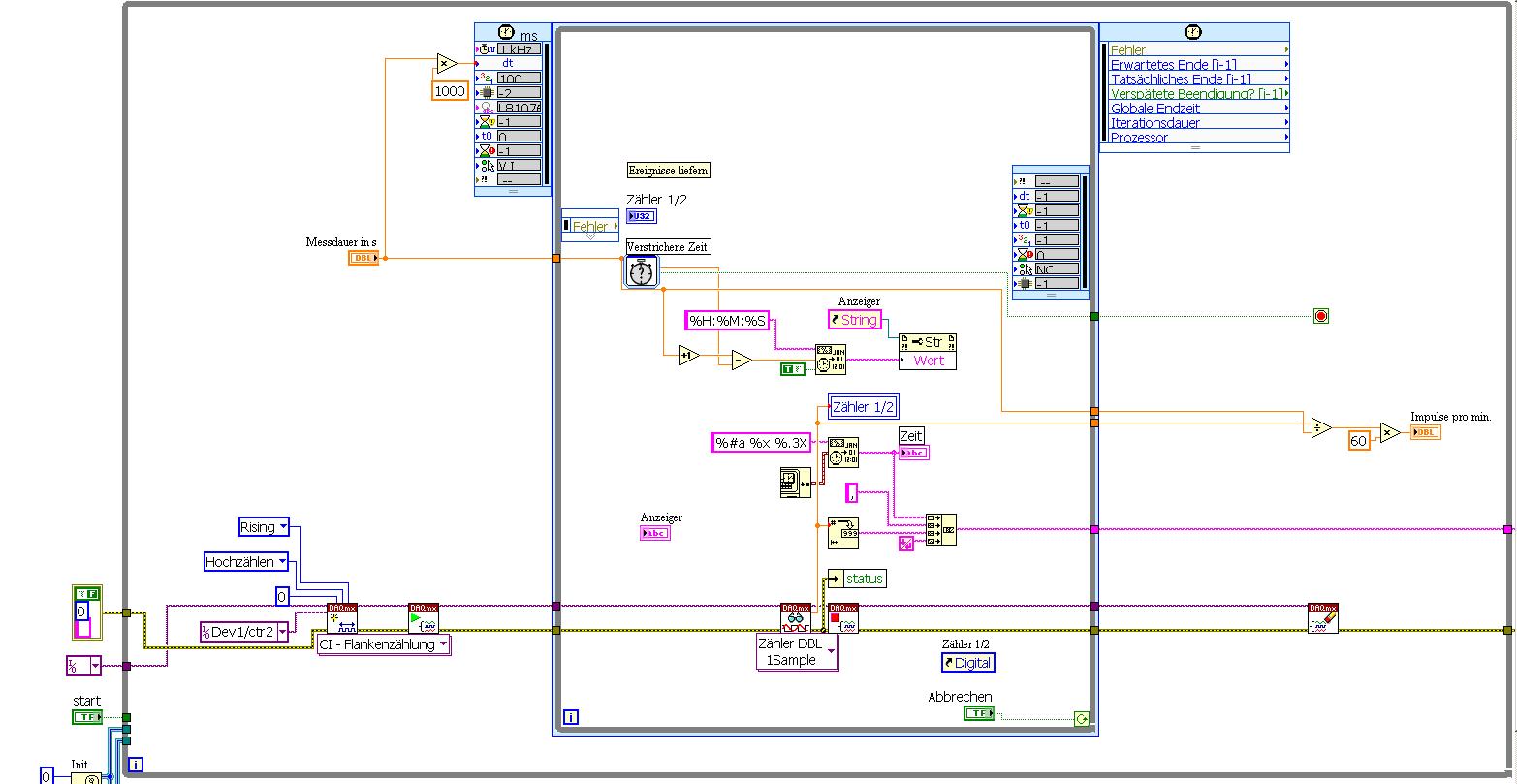Click the blue Digital reference under Zähler 1/2

coord(968,663)
